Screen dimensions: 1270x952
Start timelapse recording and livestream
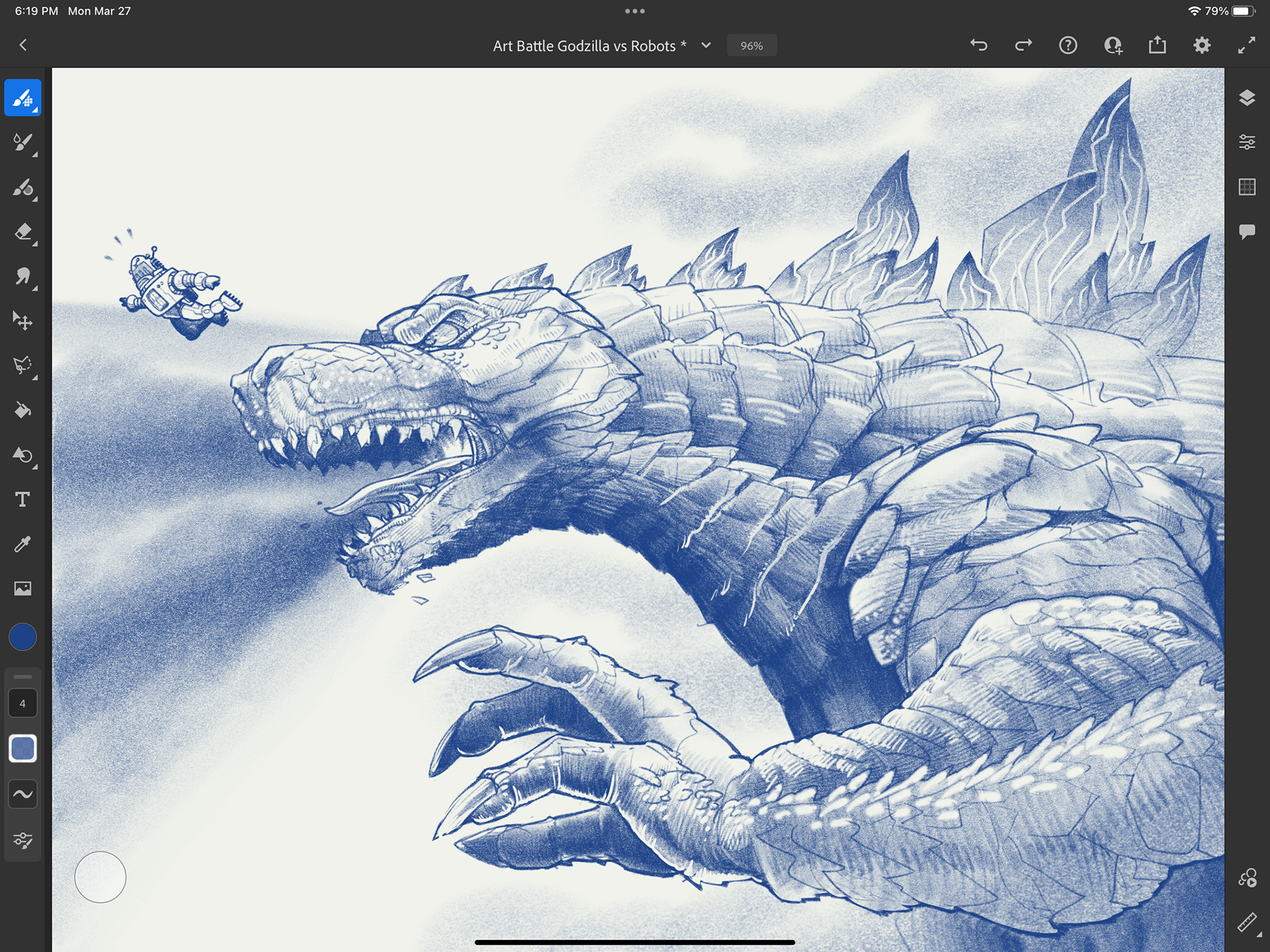click(x=1247, y=878)
